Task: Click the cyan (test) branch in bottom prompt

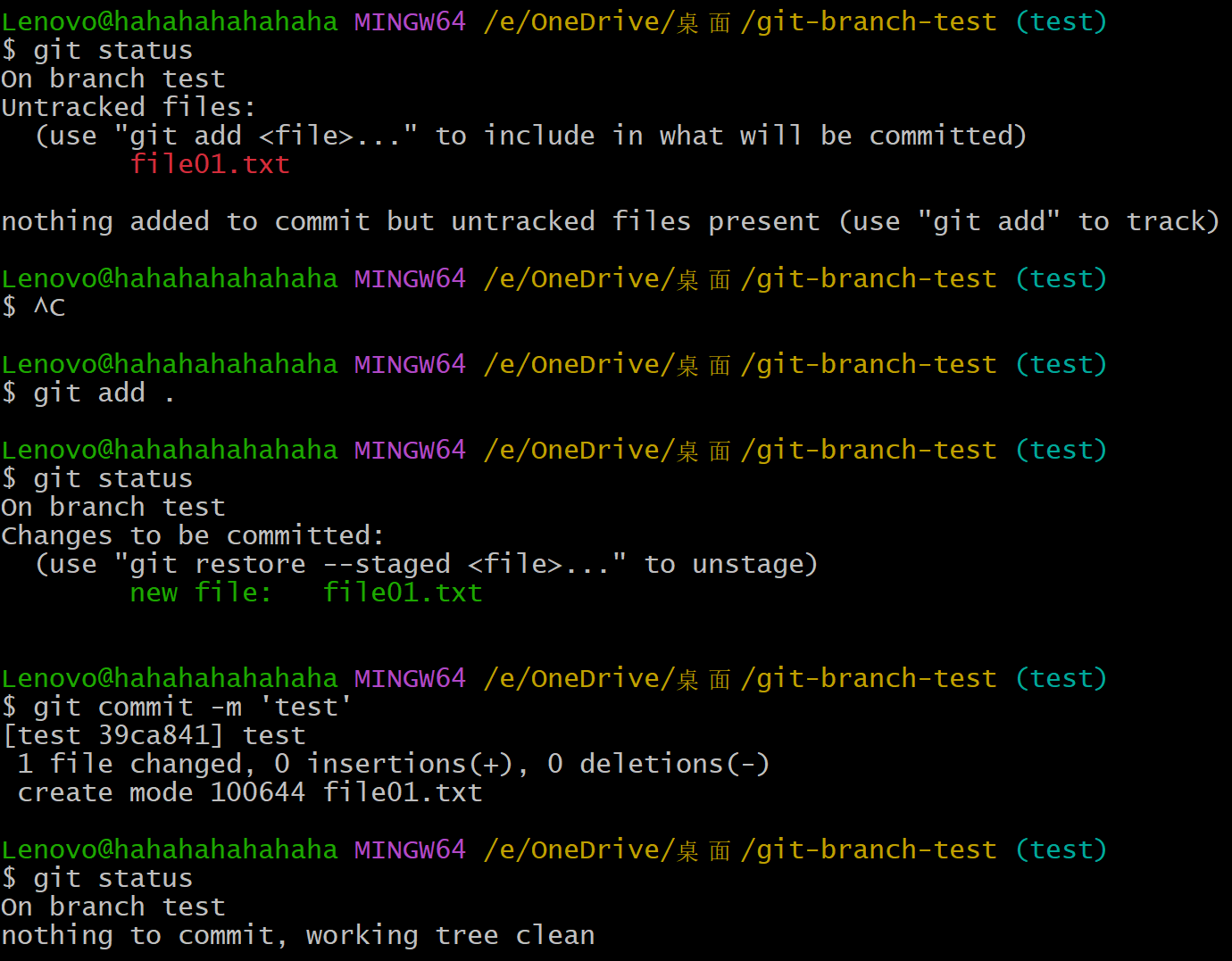Action: pyautogui.click(x=1061, y=849)
